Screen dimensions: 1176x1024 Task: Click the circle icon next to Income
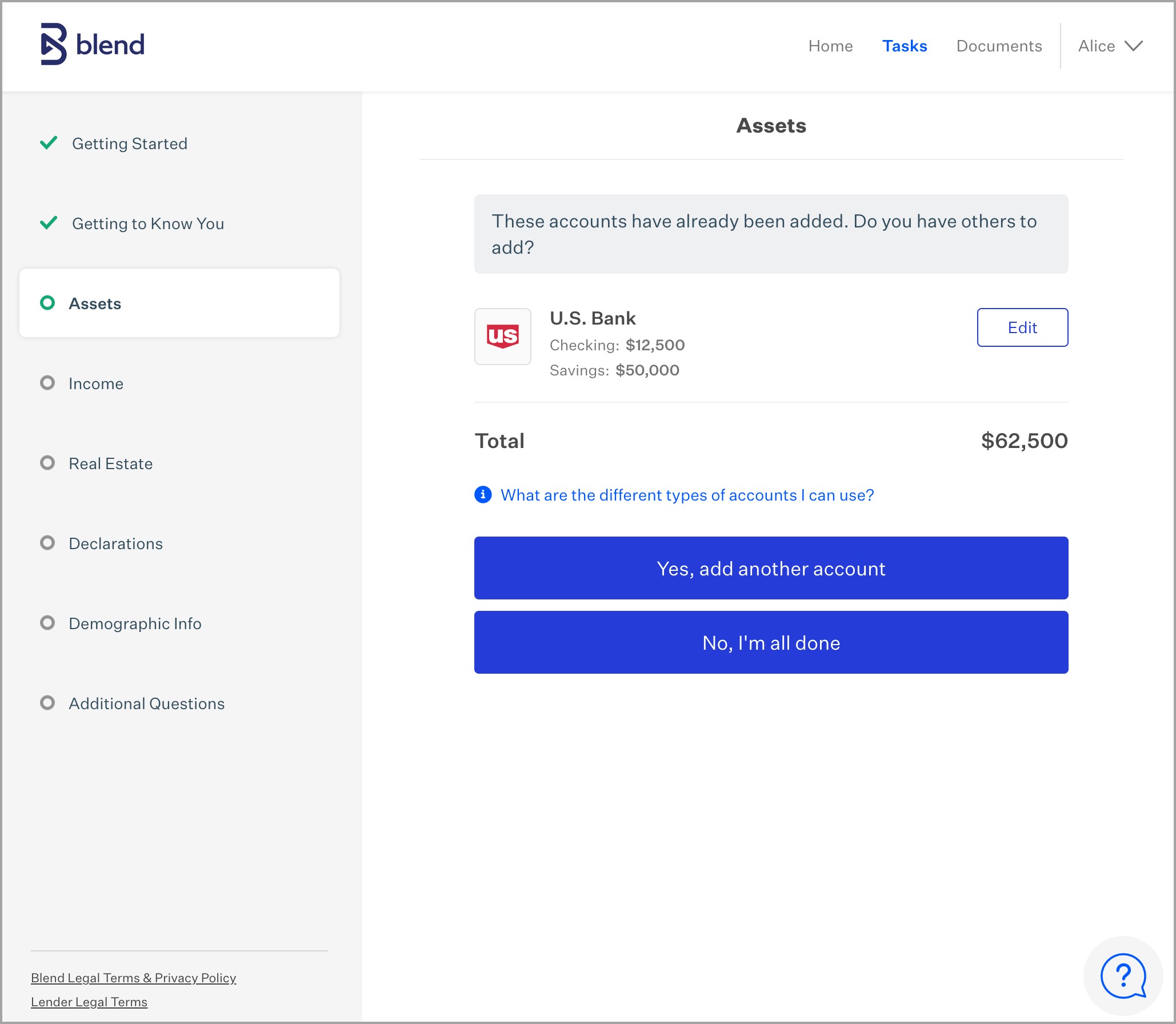[x=47, y=383]
